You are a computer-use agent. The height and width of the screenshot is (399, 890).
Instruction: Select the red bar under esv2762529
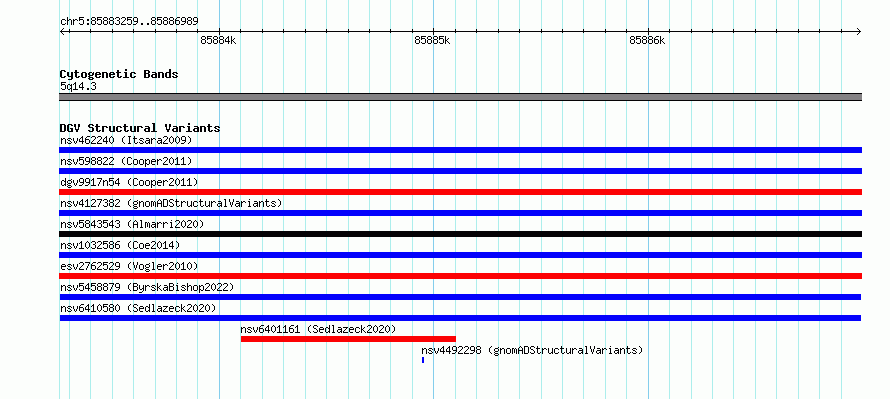tap(460, 276)
